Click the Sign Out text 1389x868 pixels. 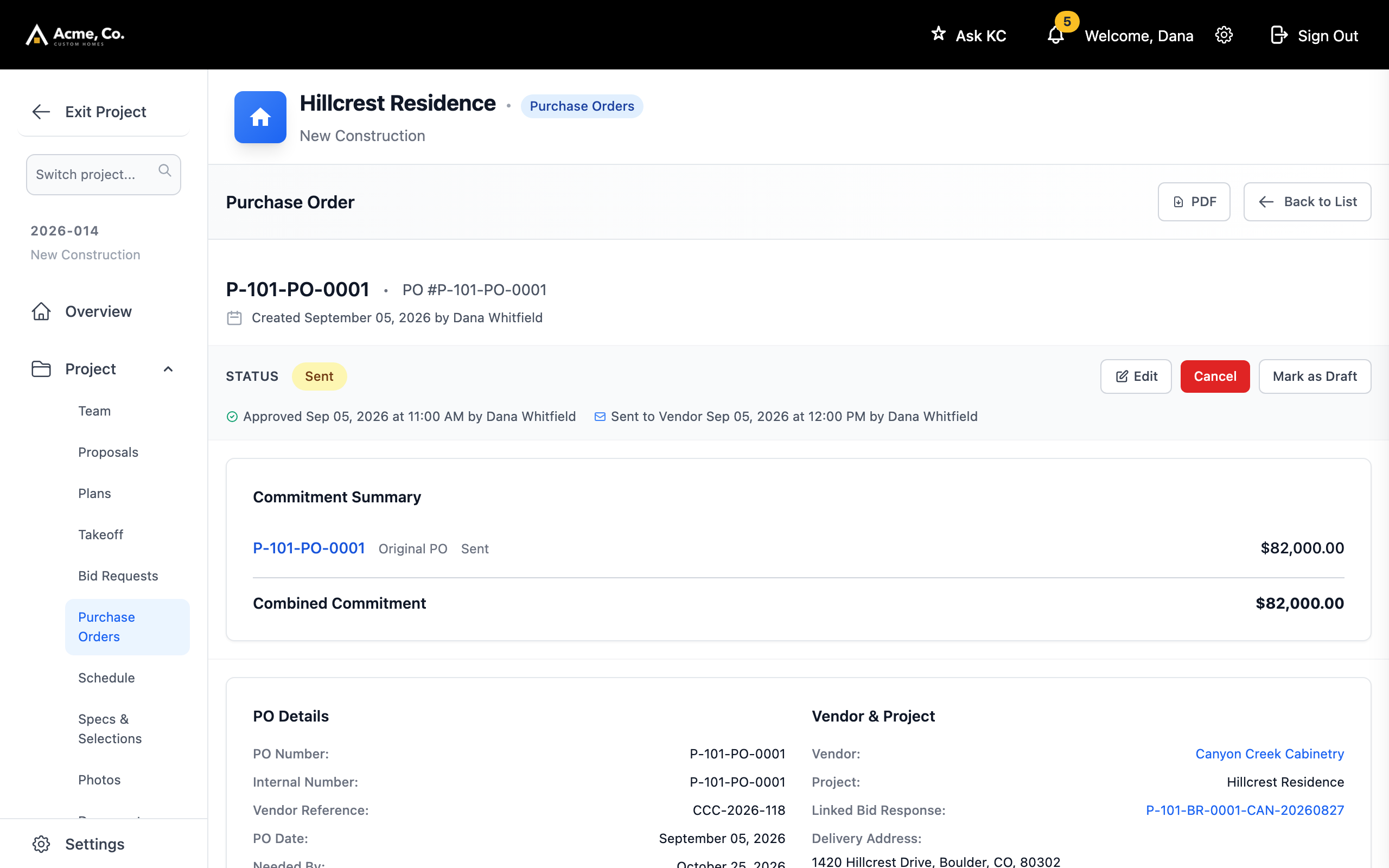[1328, 36]
